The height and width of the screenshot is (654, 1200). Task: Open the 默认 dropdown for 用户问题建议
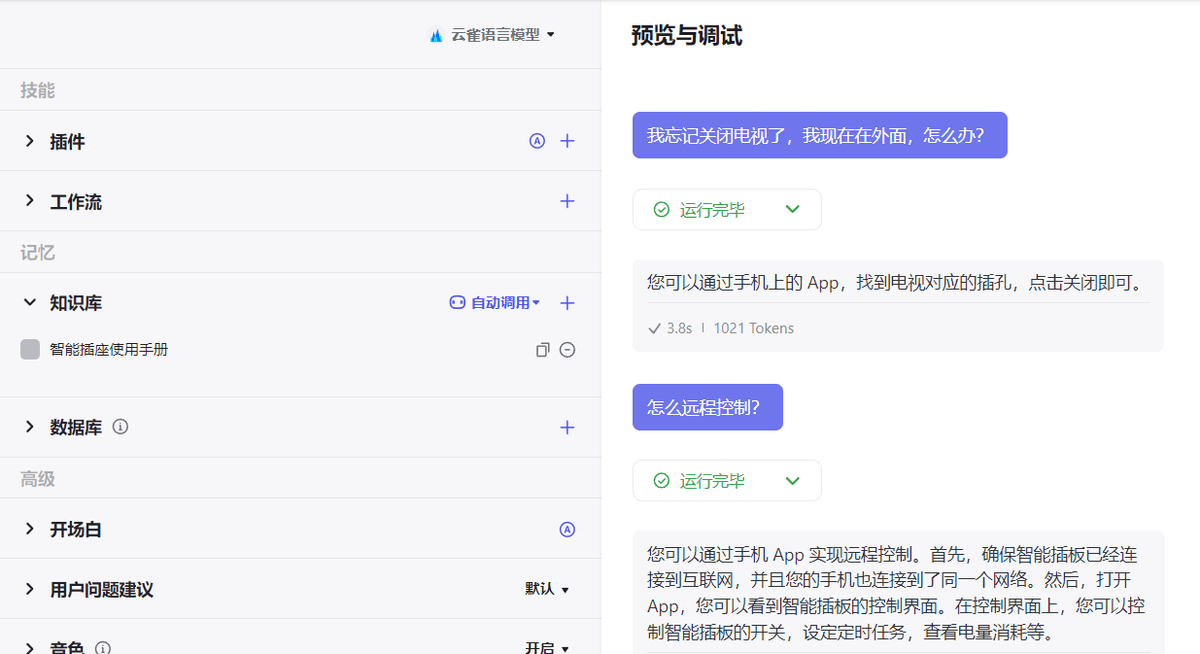547,589
